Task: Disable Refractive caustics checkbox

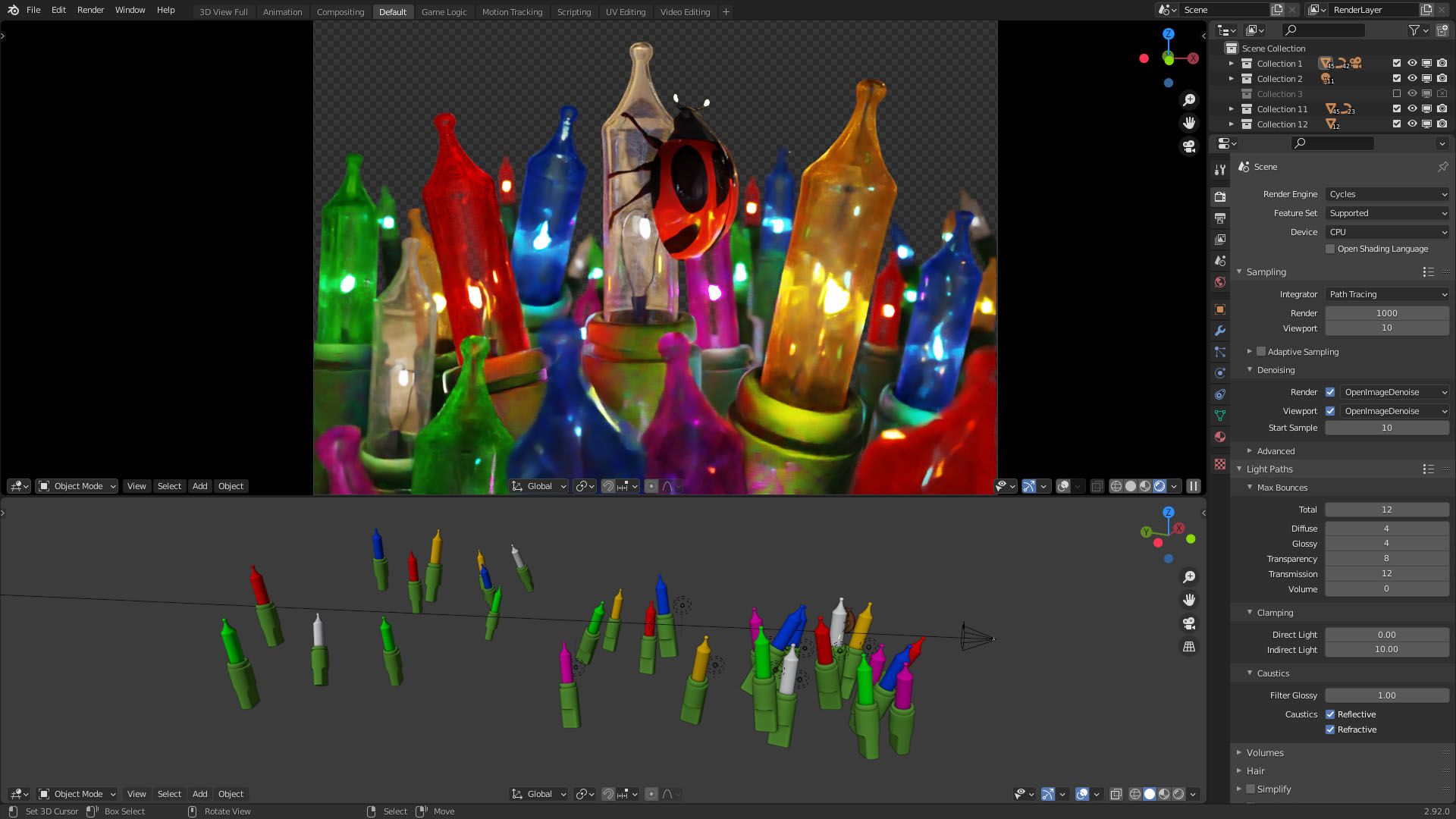Action: point(1330,730)
